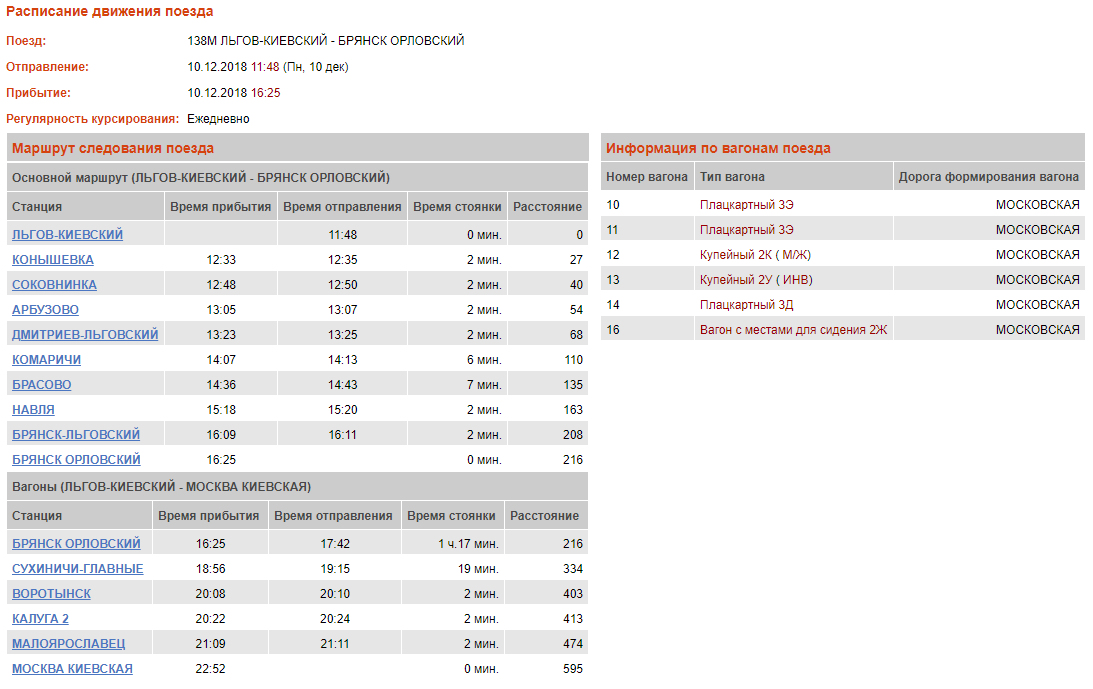Select Купейный 2У (ИНВ) wagon type
The image size is (1093, 689).
click(x=755, y=280)
